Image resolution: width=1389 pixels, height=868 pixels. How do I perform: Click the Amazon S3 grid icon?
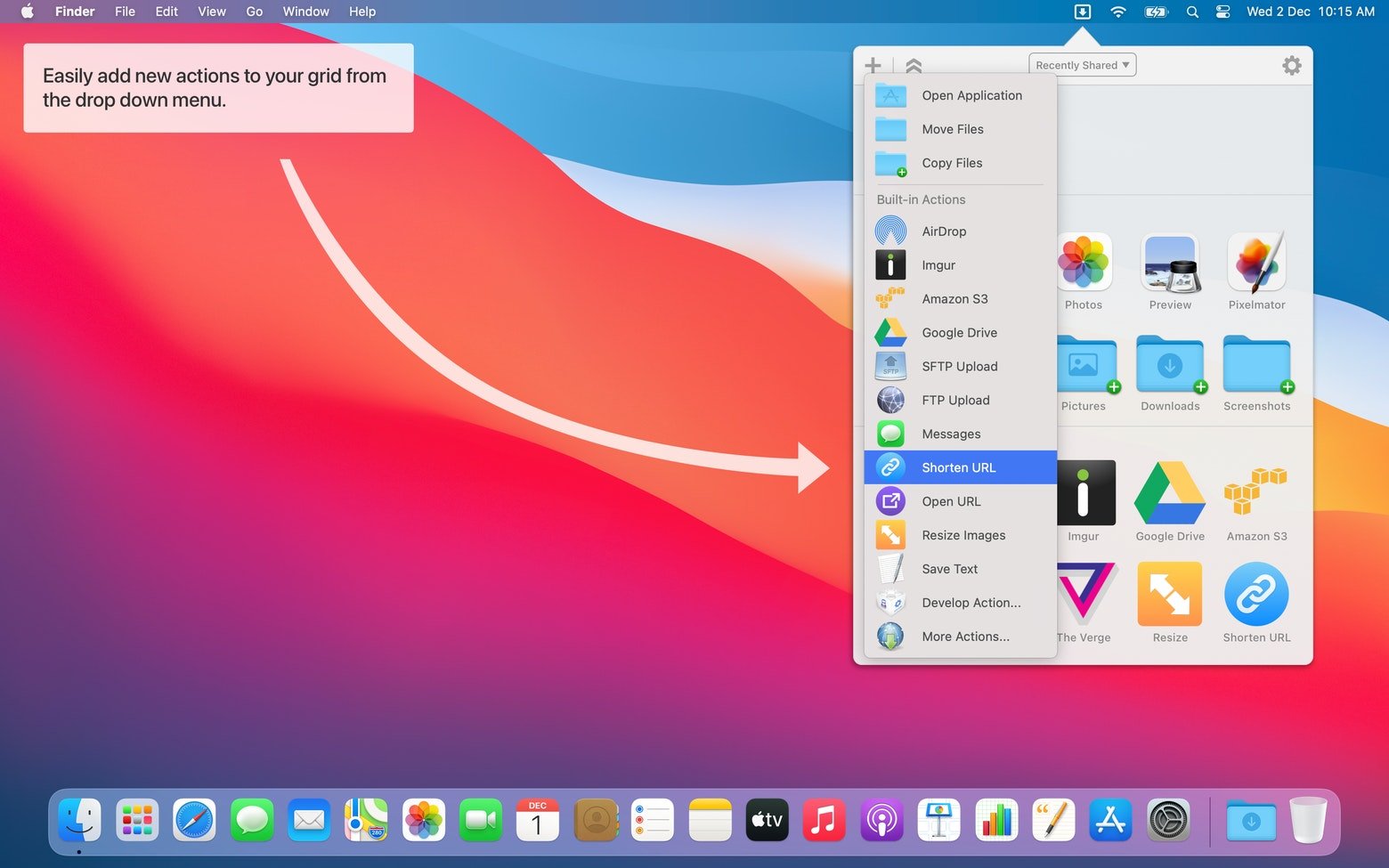[x=1256, y=493]
